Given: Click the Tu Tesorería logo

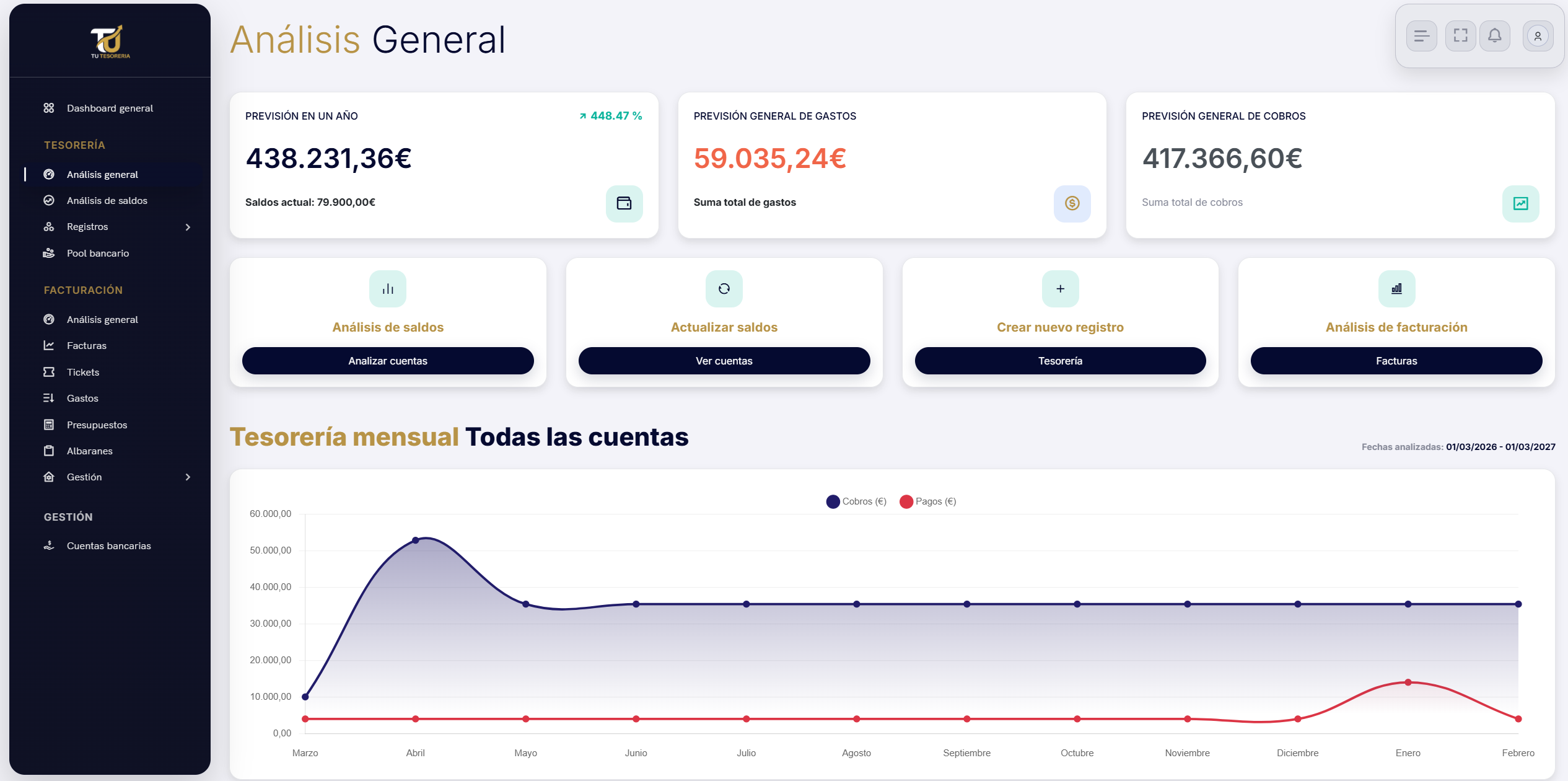Looking at the screenshot, I should tap(110, 42).
